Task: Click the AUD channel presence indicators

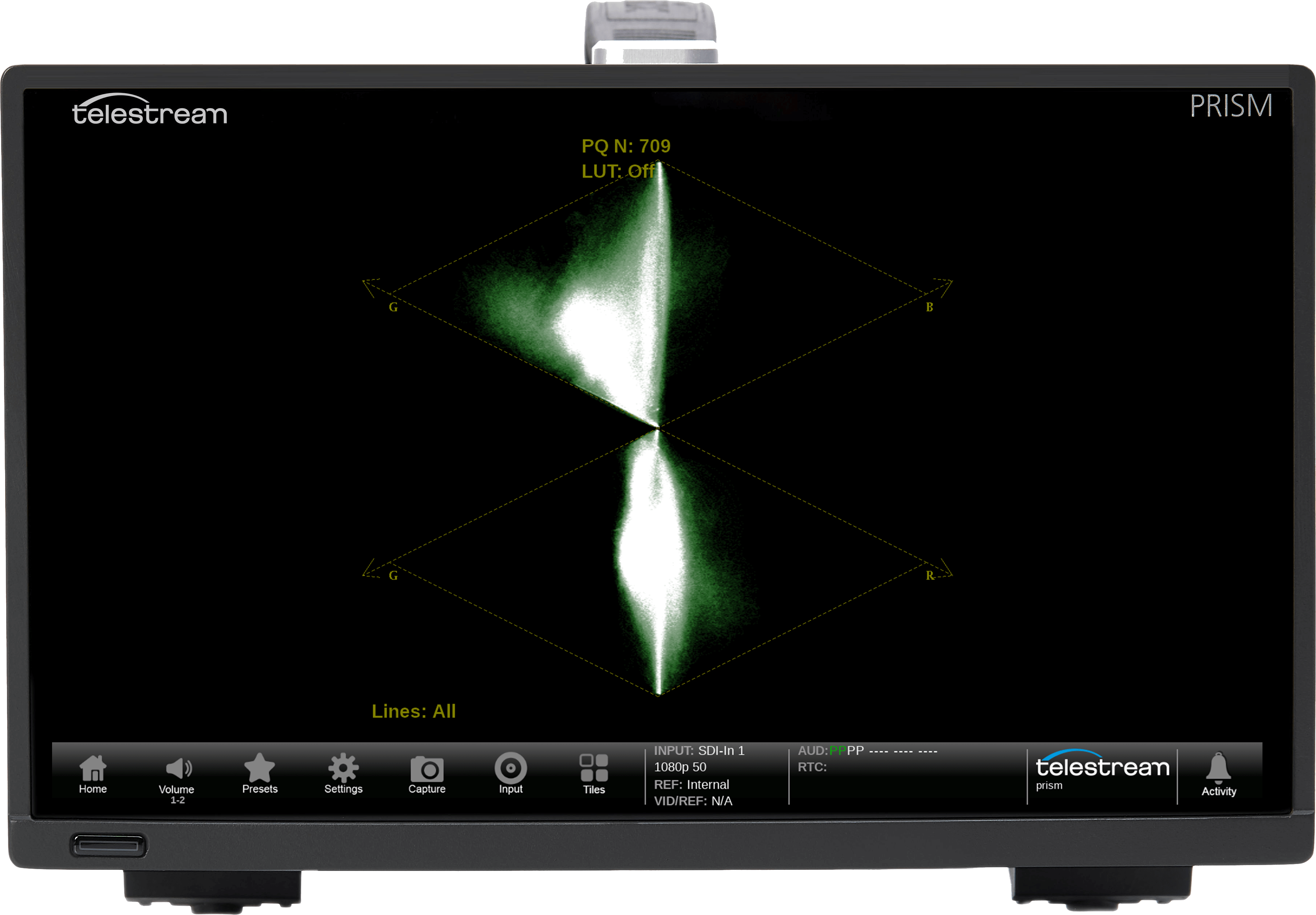Action: click(868, 750)
